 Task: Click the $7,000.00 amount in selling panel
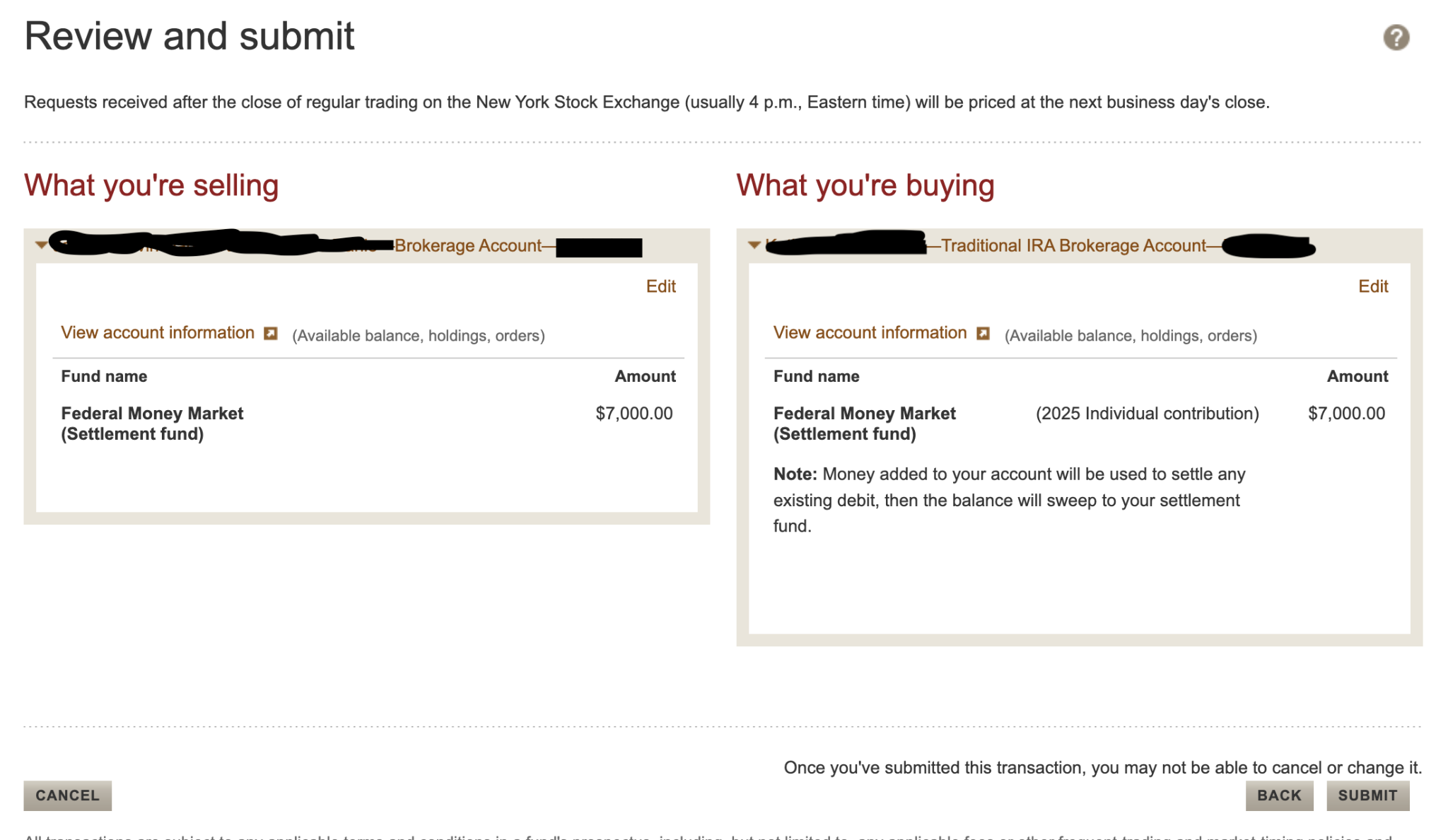[633, 414]
